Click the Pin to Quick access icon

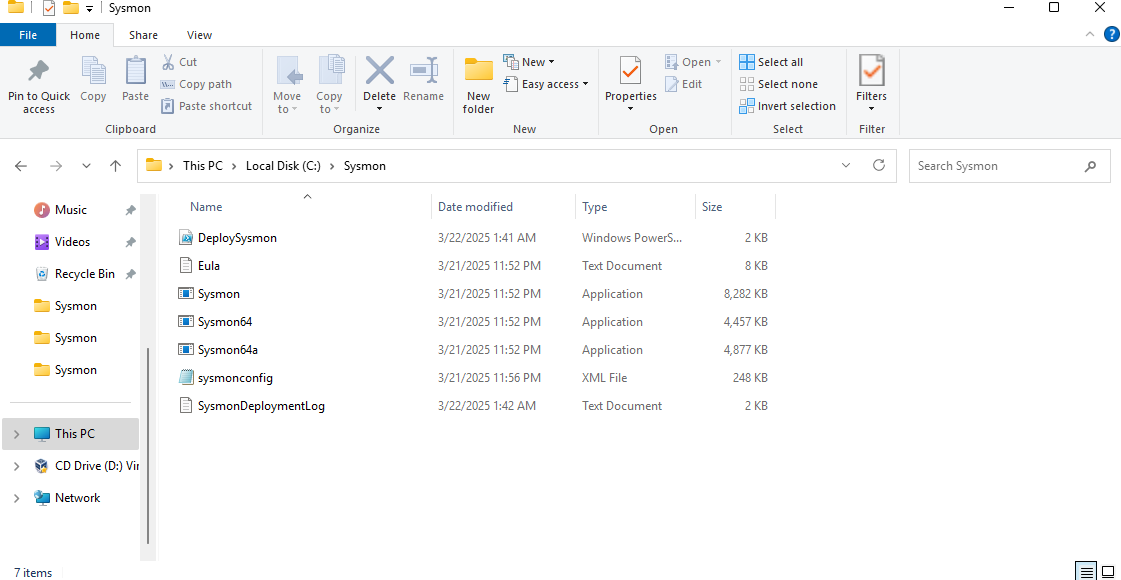[39, 72]
